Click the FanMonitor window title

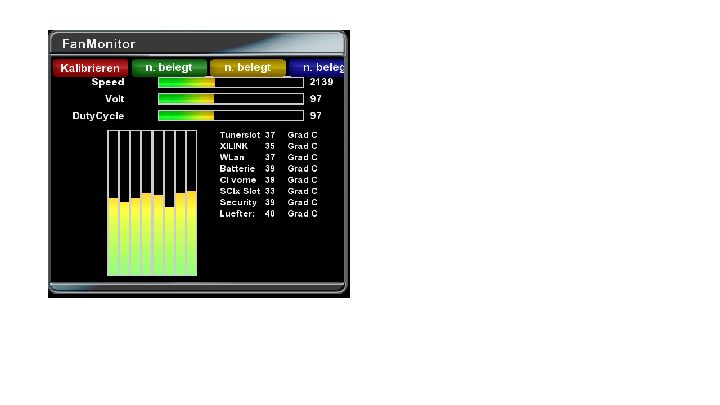tap(98, 44)
